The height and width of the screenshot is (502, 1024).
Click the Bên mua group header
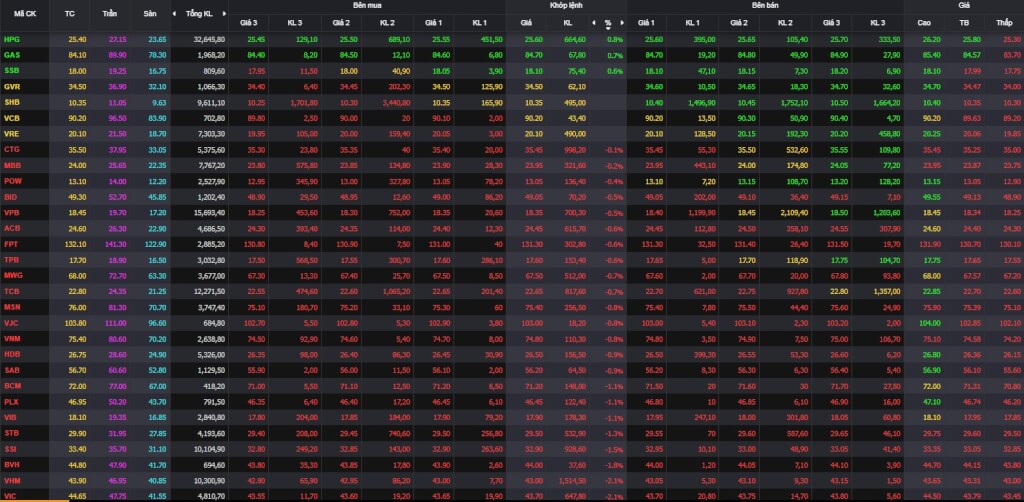click(x=369, y=5)
